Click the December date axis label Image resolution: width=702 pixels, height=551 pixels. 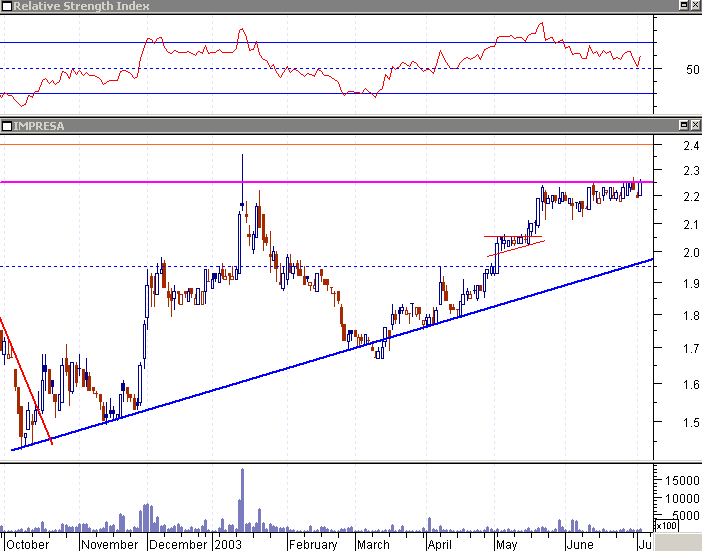pyautogui.click(x=178, y=544)
